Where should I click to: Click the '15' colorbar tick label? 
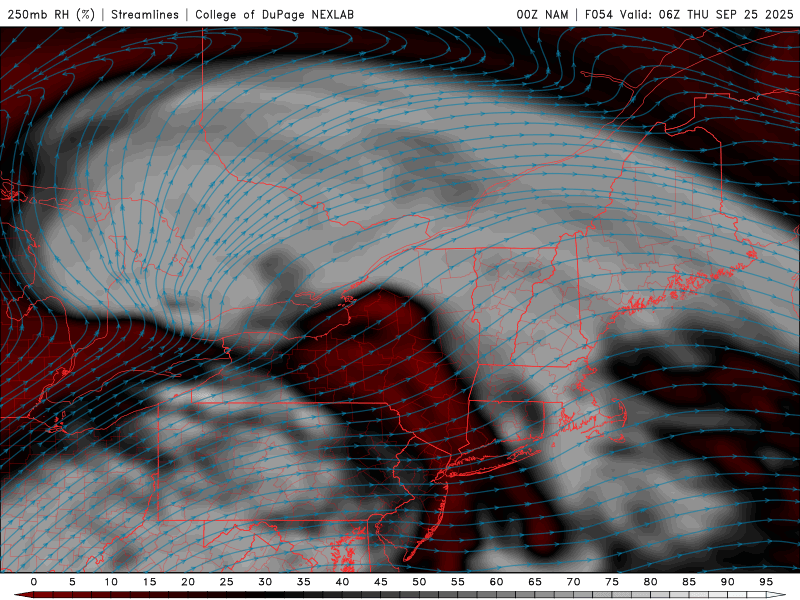149,582
